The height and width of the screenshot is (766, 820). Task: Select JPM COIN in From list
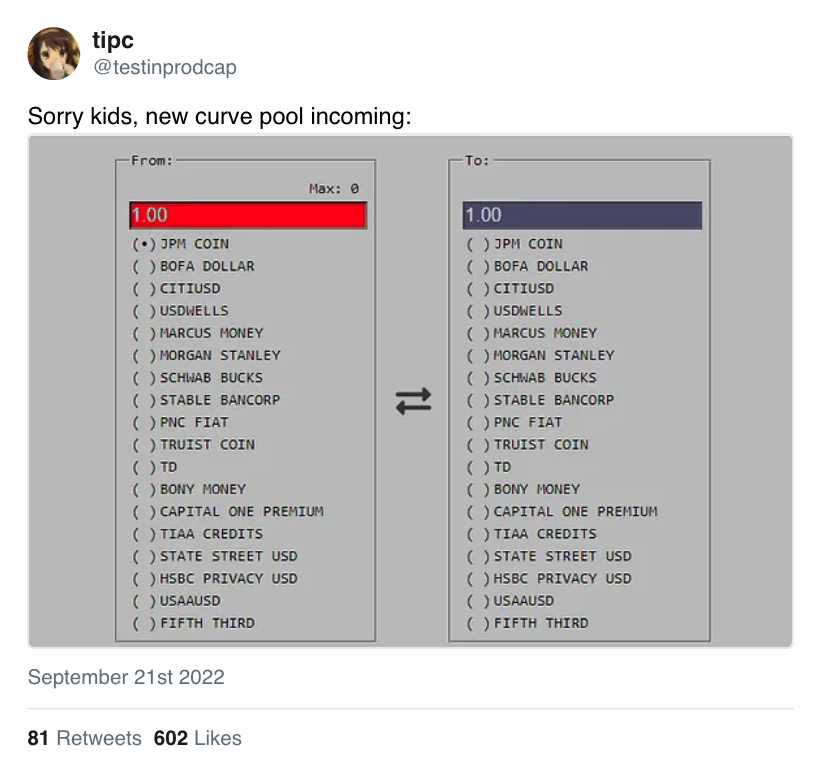click(144, 244)
